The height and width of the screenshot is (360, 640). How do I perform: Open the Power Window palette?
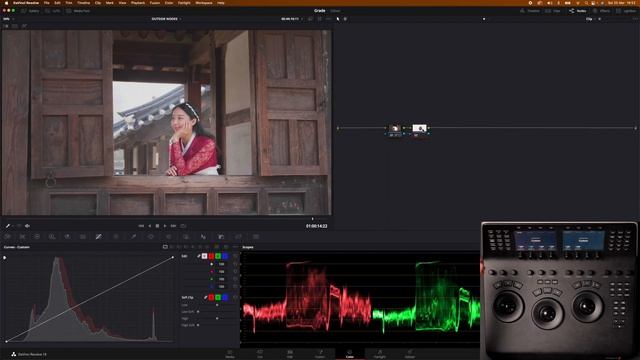click(x=151, y=236)
